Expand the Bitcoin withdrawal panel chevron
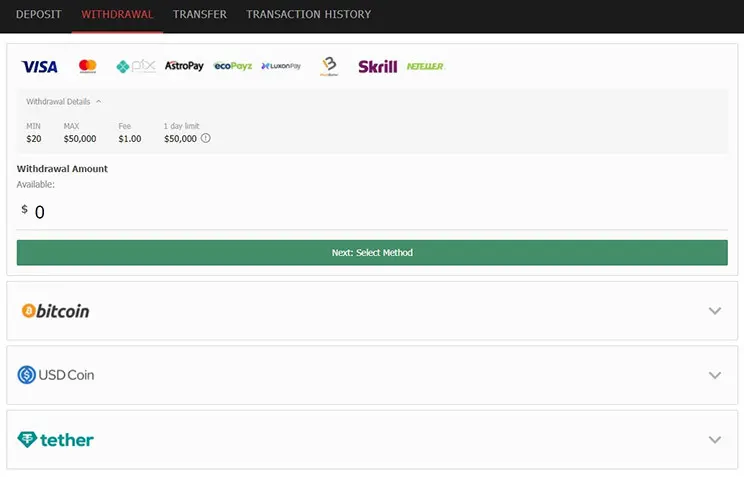 pyautogui.click(x=714, y=311)
